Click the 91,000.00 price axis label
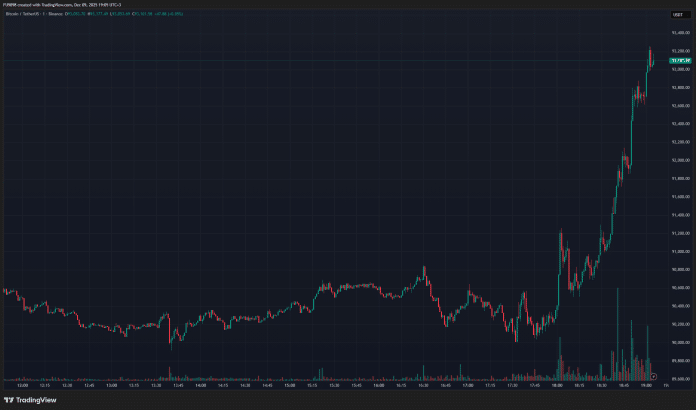The image size is (696, 410). (x=680, y=252)
